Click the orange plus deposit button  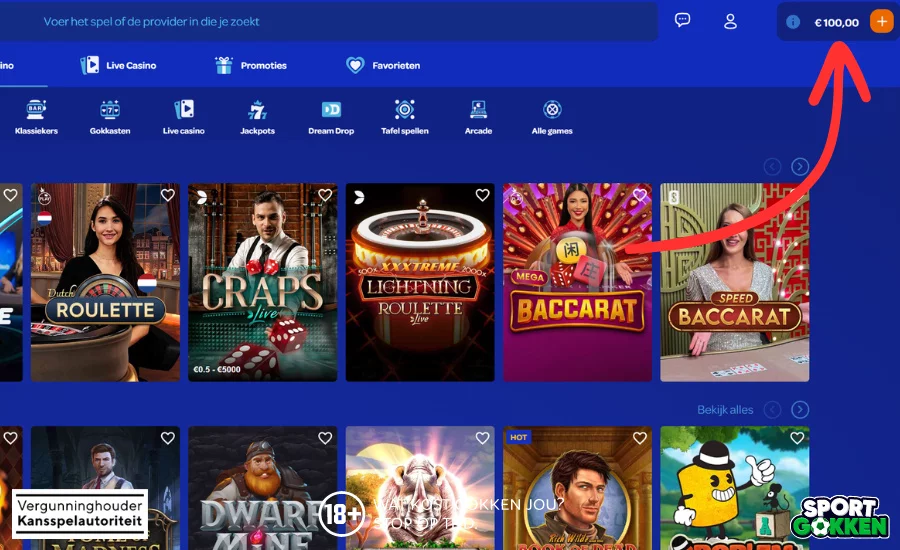pos(882,22)
